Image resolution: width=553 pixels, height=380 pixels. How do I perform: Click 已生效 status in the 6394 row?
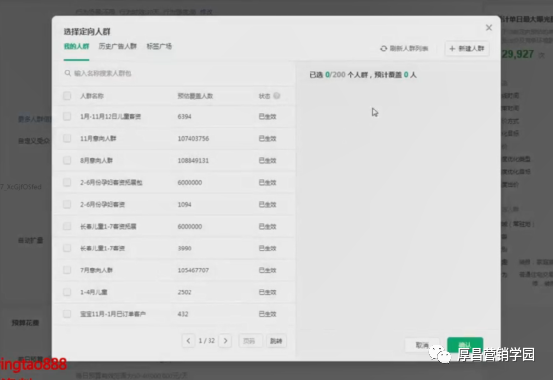tap(267, 116)
